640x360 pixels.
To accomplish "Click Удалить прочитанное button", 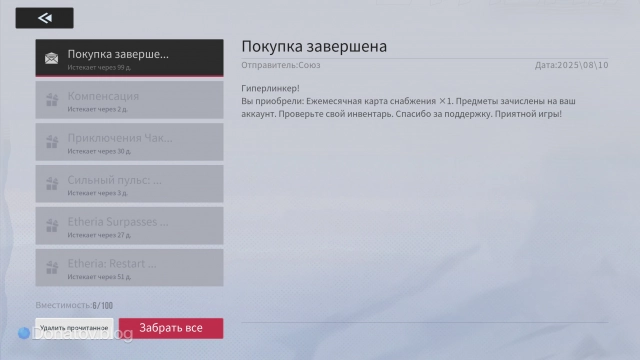I will pyautogui.click(x=74, y=328).
